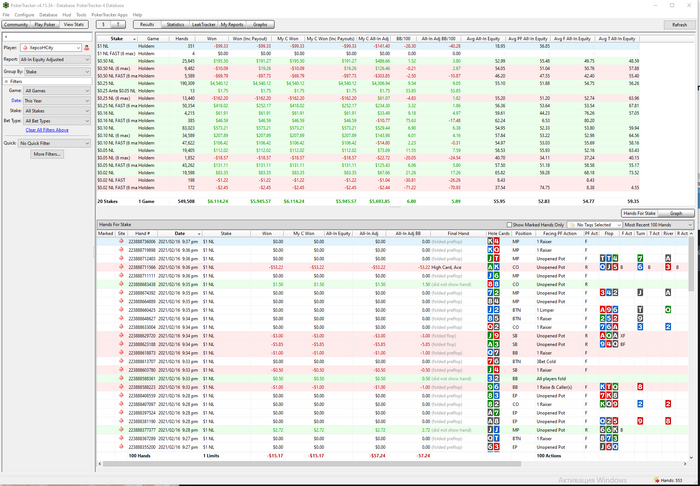Open the Hud menu
The height and width of the screenshot is (486, 700).
pos(67,15)
